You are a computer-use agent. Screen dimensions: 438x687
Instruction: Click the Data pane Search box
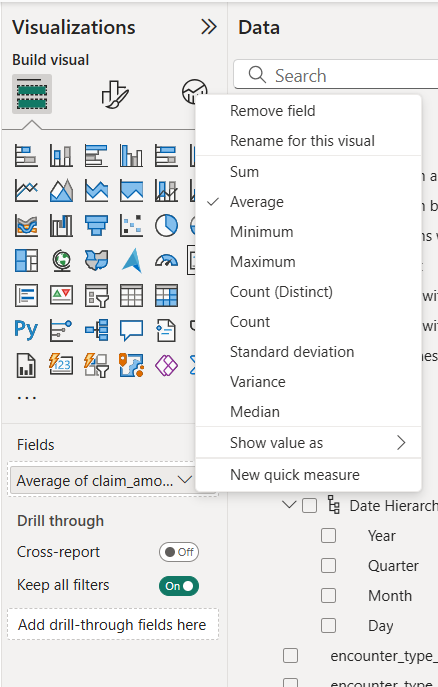(336, 75)
